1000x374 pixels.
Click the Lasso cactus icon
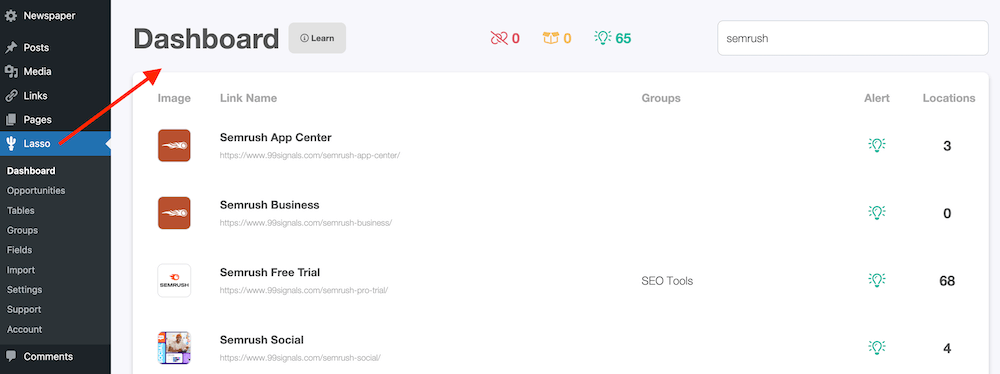[11, 144]
